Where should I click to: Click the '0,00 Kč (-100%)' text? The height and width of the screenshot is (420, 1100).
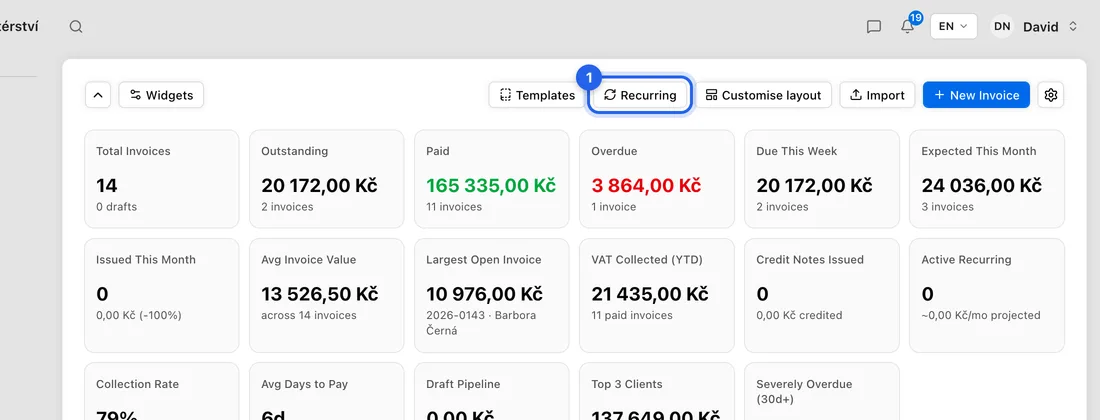[139, 316]
